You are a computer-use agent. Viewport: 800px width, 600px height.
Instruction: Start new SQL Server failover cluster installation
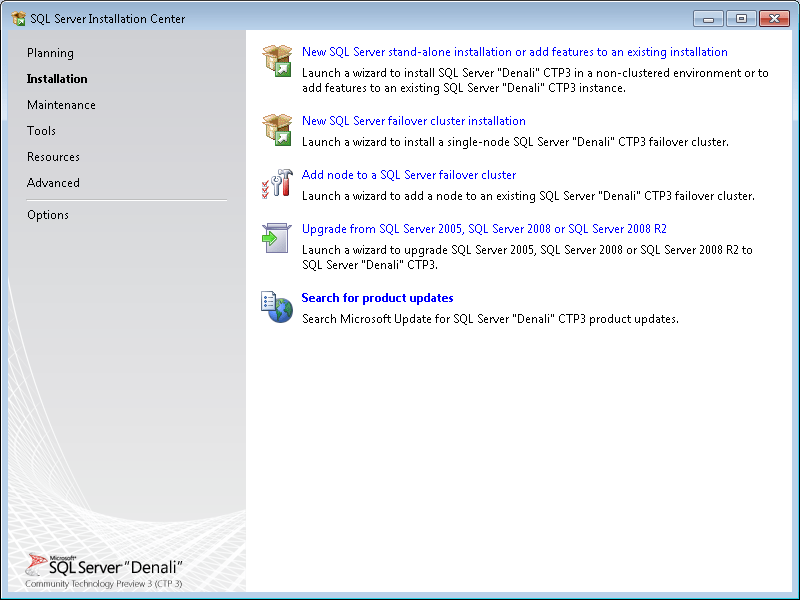414,121
